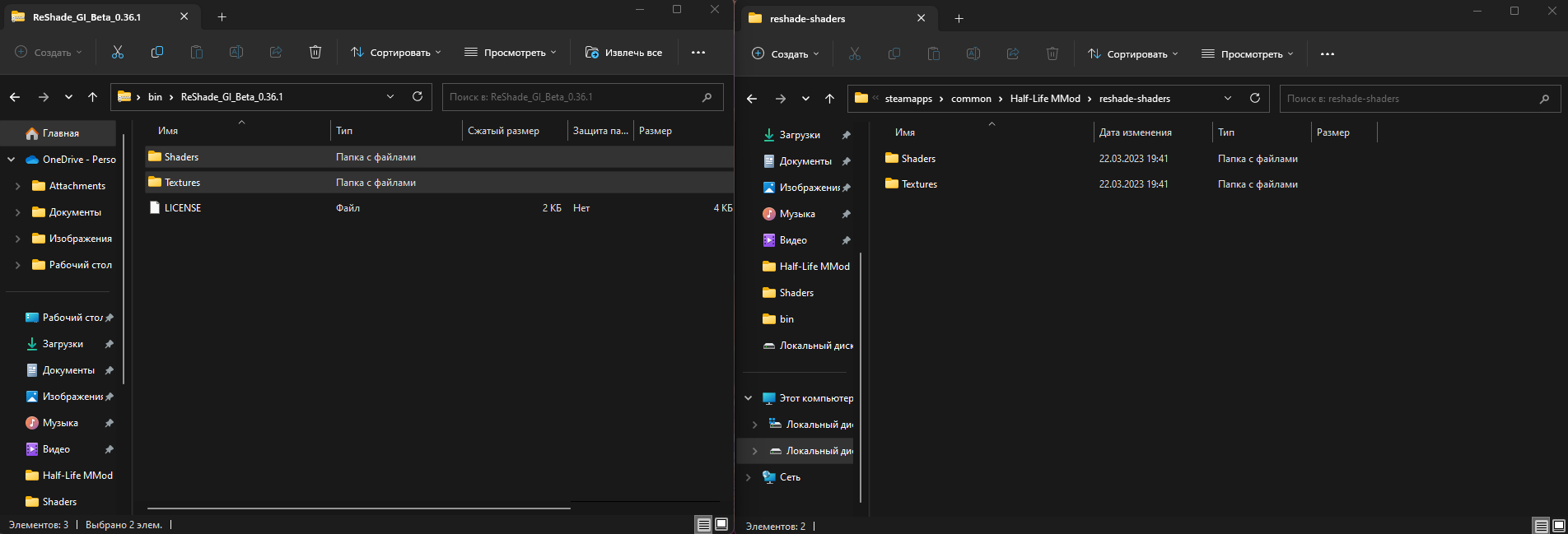This screenshot has height=534, width=1568.
Task: Select the LICENSE file in left window
Action: coord(183,208)
